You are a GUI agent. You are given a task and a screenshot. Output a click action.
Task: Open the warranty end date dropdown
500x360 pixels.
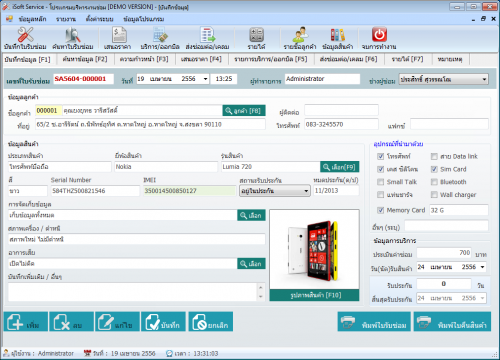pos(482,298)
